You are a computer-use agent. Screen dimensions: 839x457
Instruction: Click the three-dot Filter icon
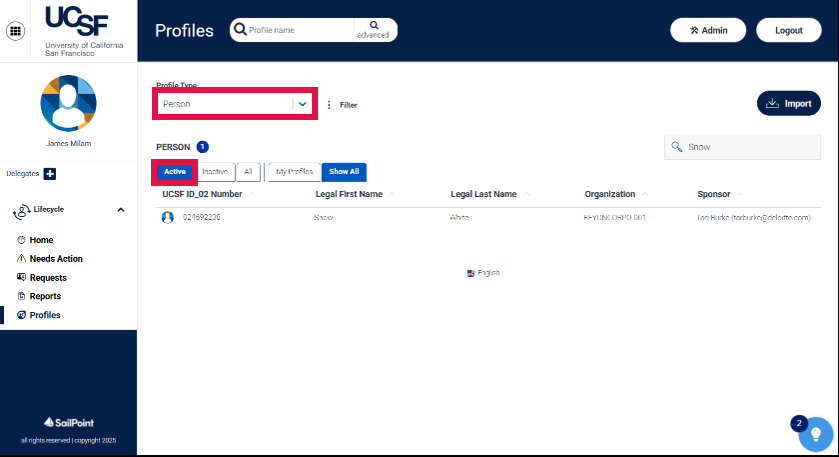click(x=329, y=105)
